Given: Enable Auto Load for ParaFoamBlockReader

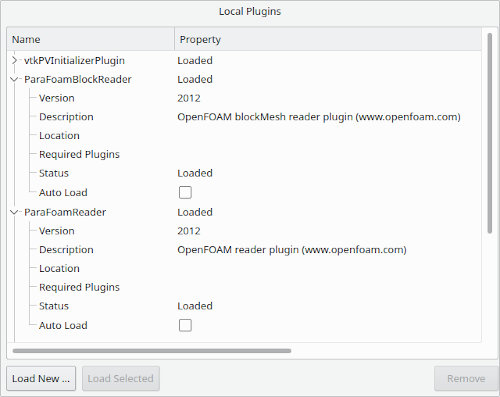Looking at the screenshot, I should click(x=185, y=192).
